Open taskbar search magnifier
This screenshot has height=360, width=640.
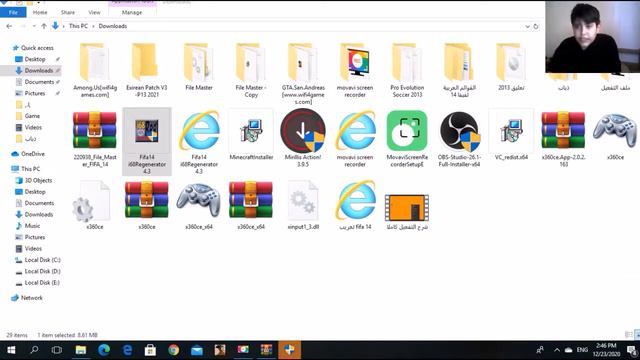point(34,350)
